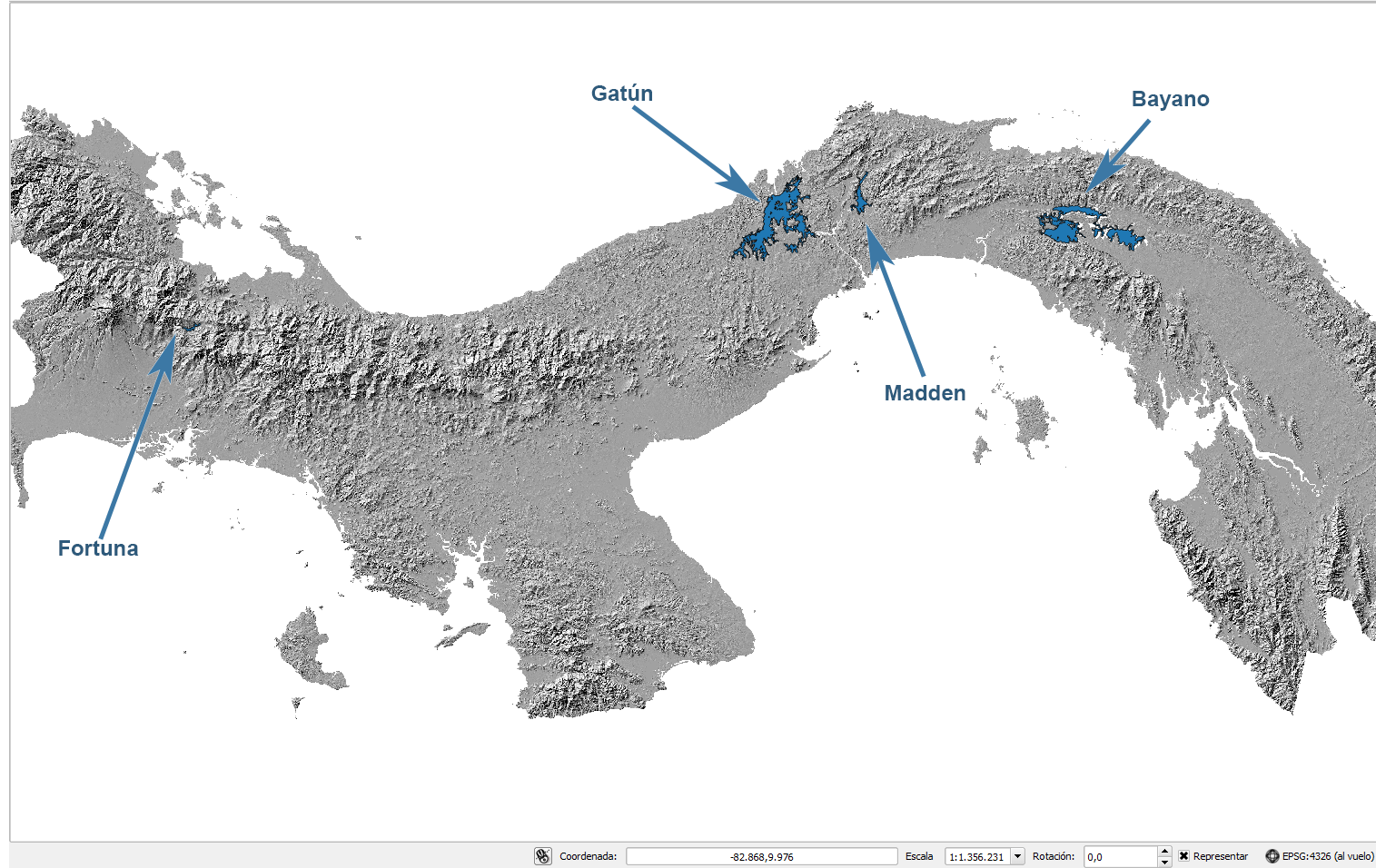Click the Escala label in the status bar
This screenshot has width=1376, height=868.
[919, 855]
